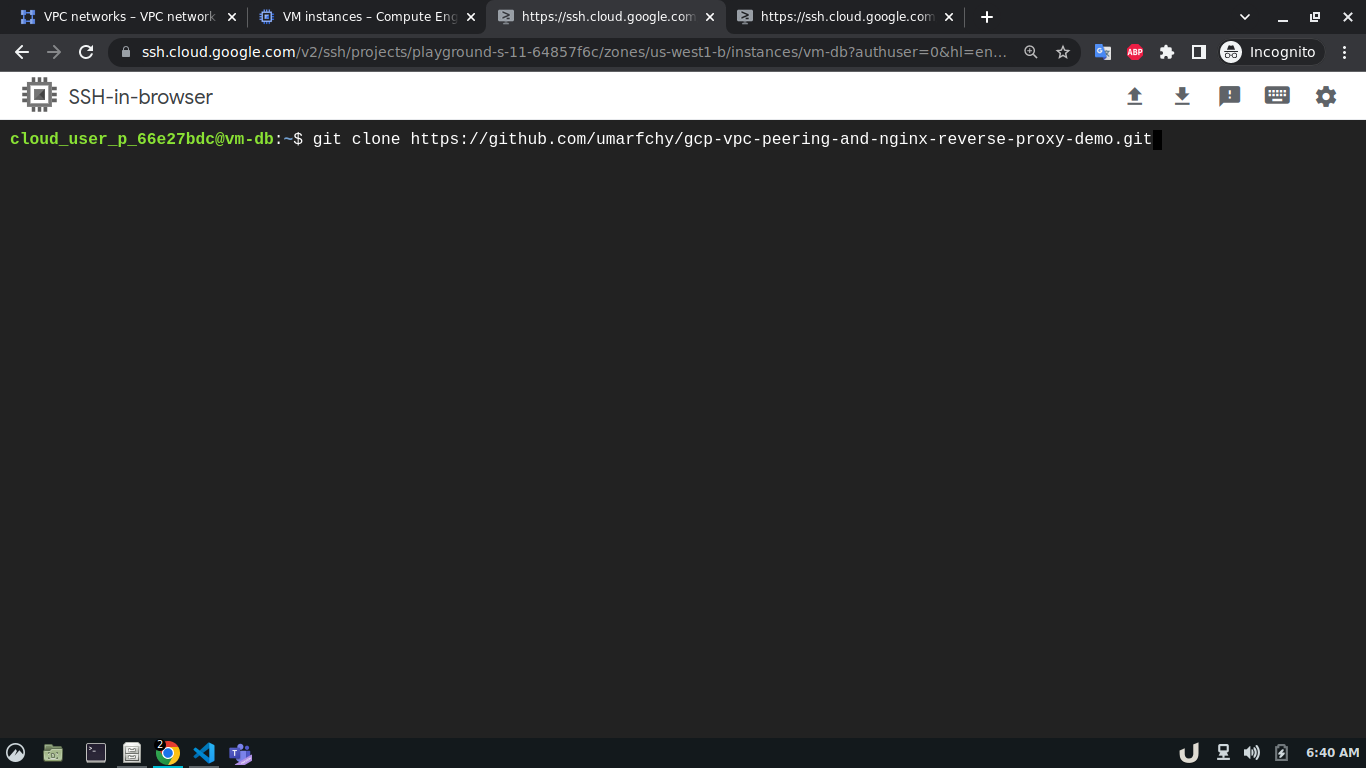Open Microsoft Teams from taskbar
1366x768 pixels.
tap(240, 753)
